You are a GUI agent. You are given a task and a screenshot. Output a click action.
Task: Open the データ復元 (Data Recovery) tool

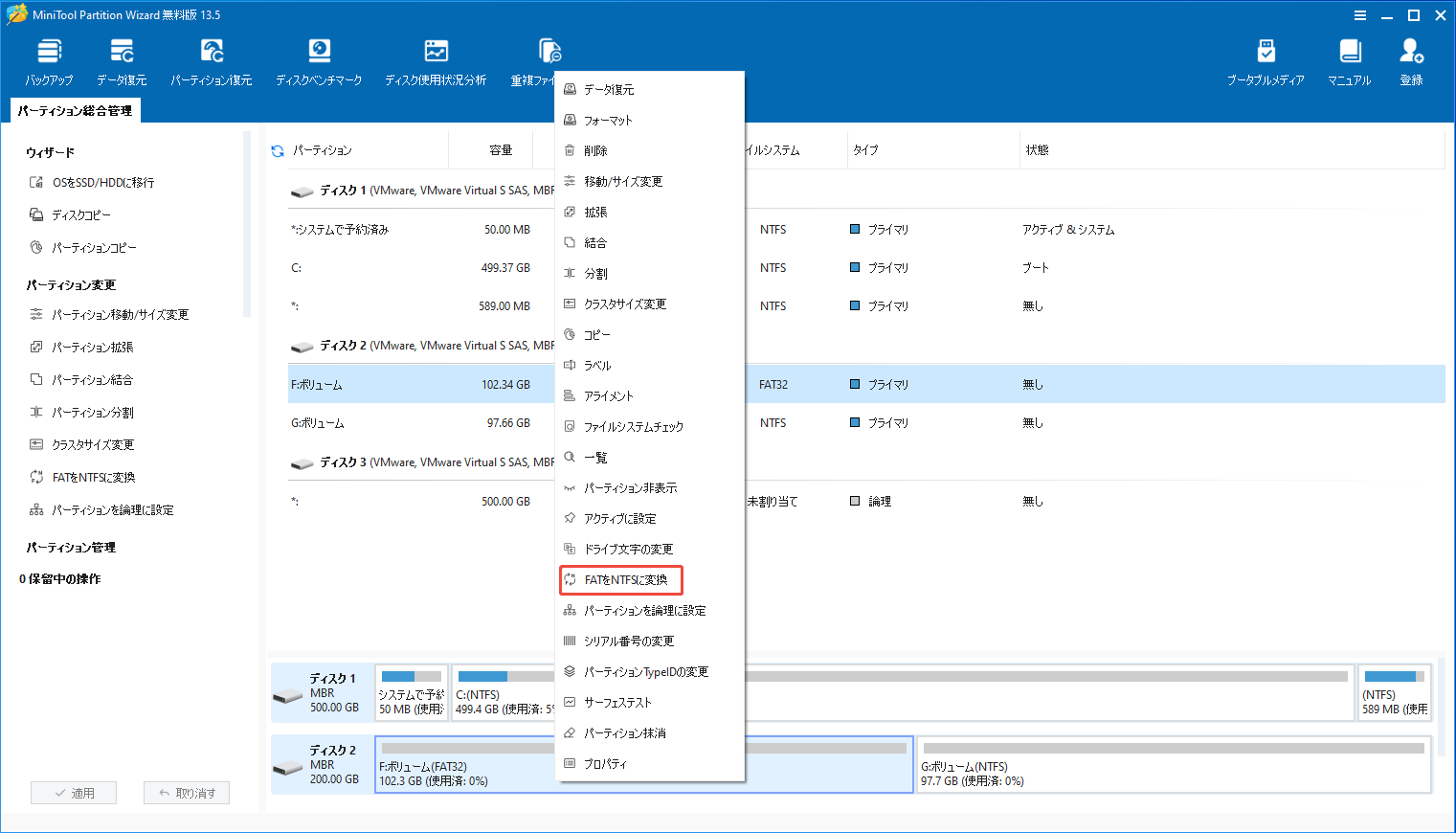tap(121, 59)
